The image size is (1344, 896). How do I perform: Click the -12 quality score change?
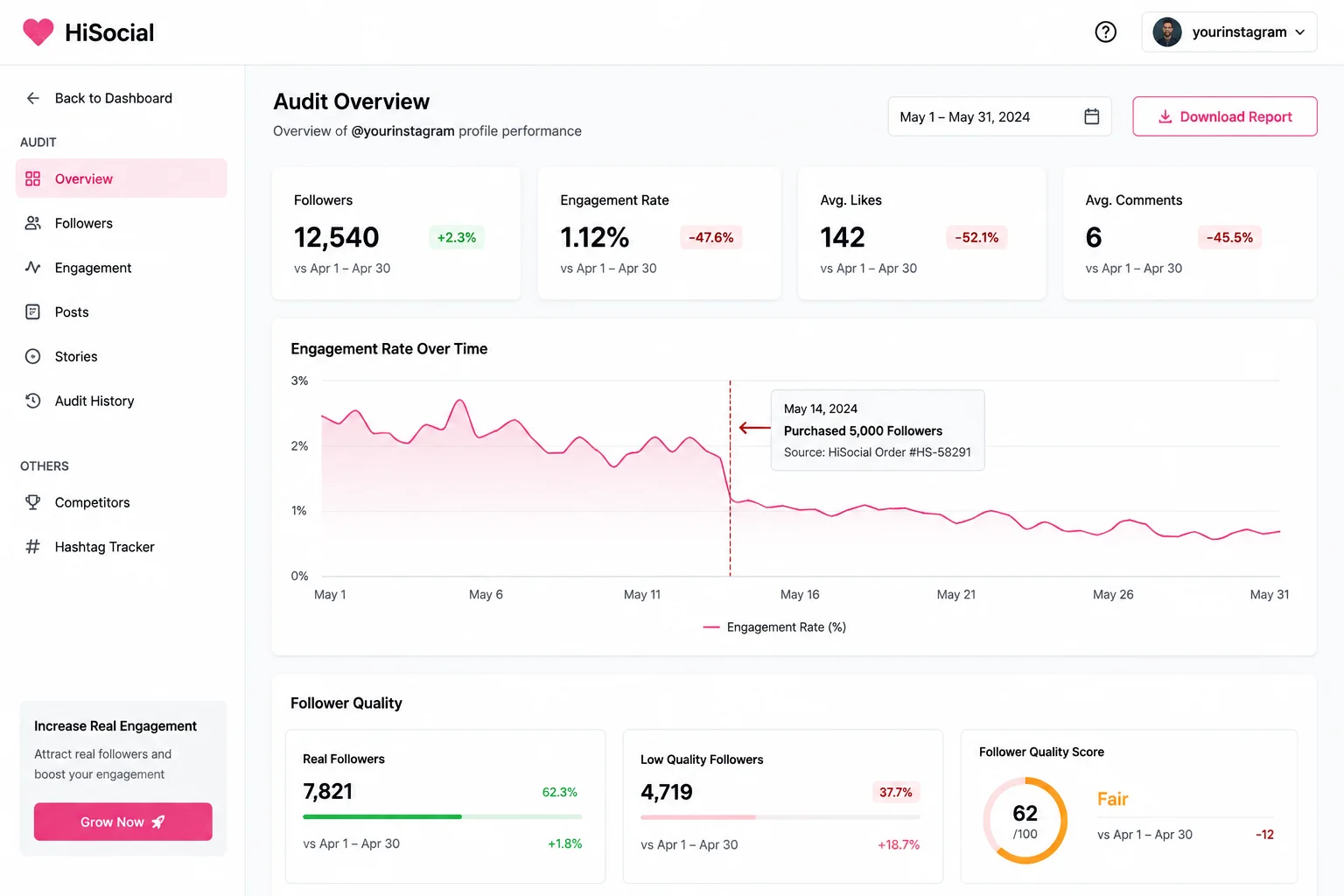[1264, 835]
